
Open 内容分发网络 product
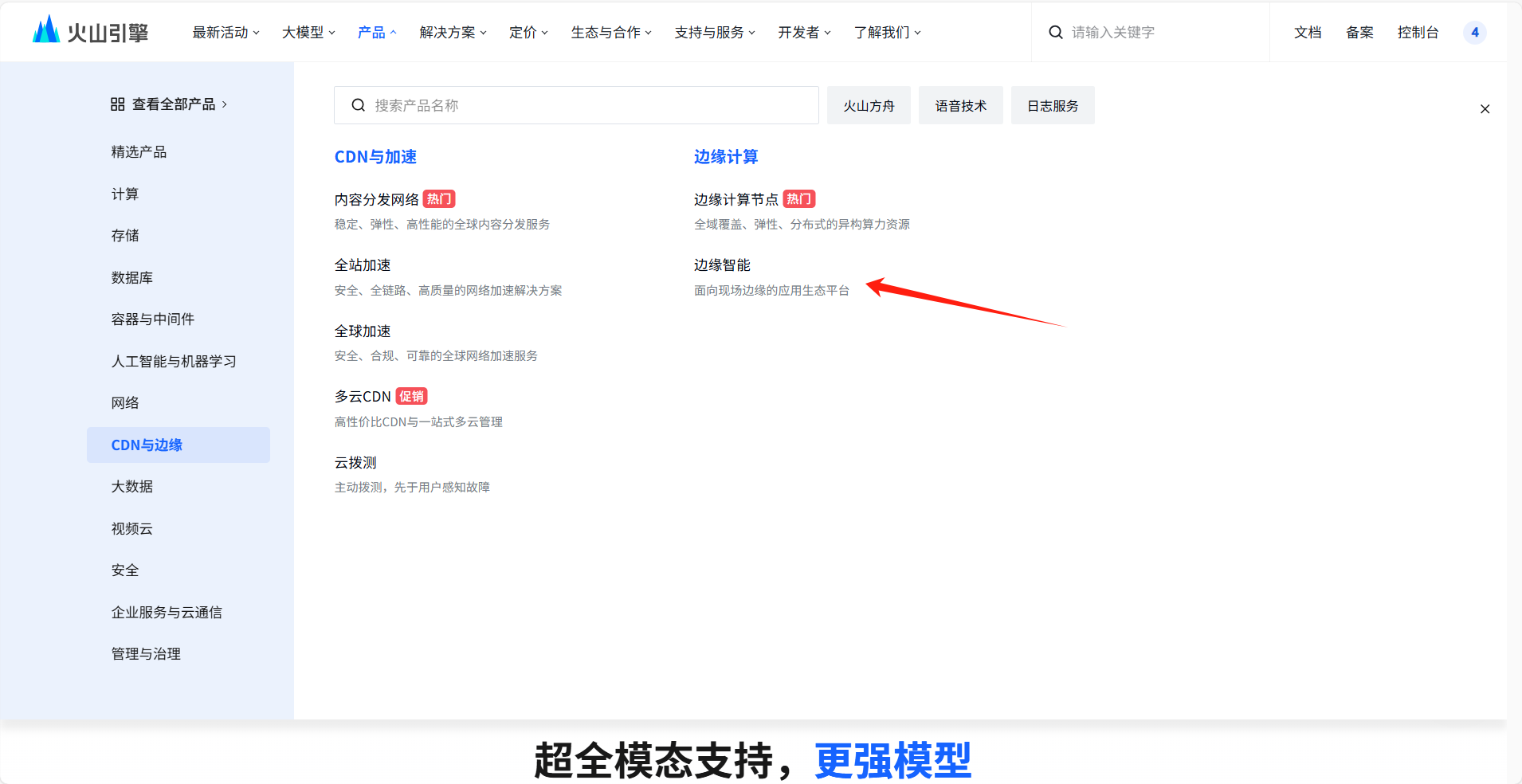click(x=377, y=199)
